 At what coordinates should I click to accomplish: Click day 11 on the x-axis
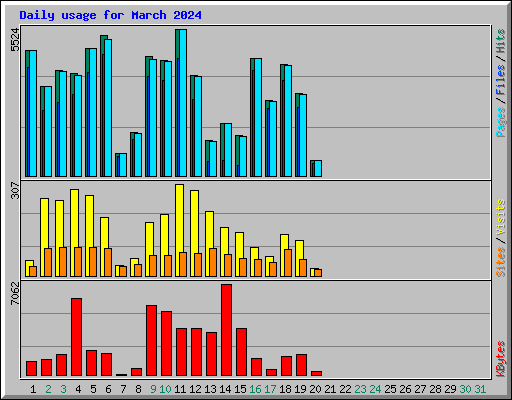pos(180,389)
